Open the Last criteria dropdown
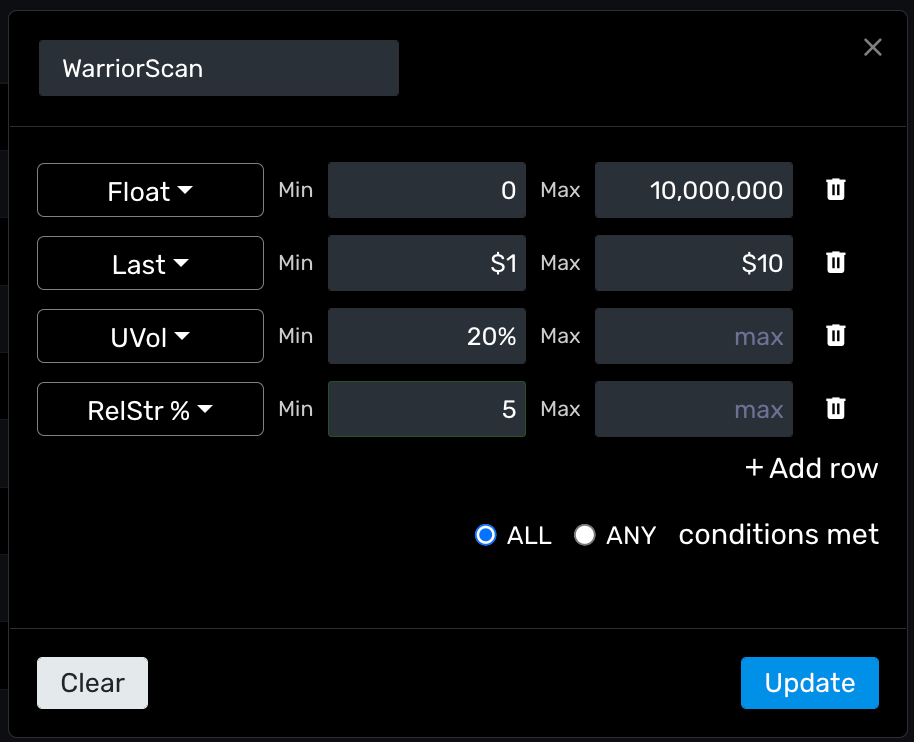Image resolution: width=914 pixels, height=742 pixels. pyautogui.click(x=150, y=263)
